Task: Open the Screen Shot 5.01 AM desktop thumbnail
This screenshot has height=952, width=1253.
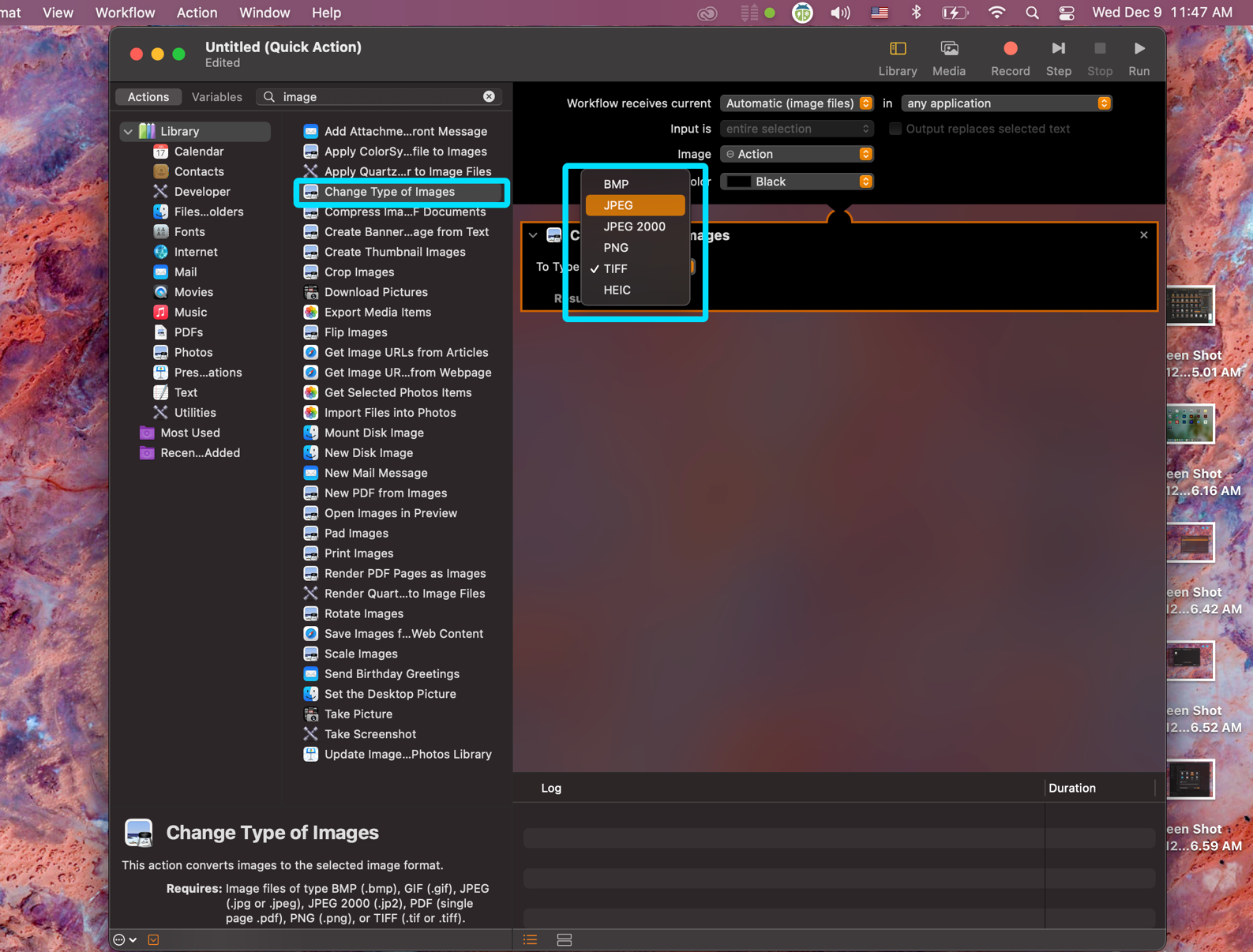Action: click(1190, 306)
